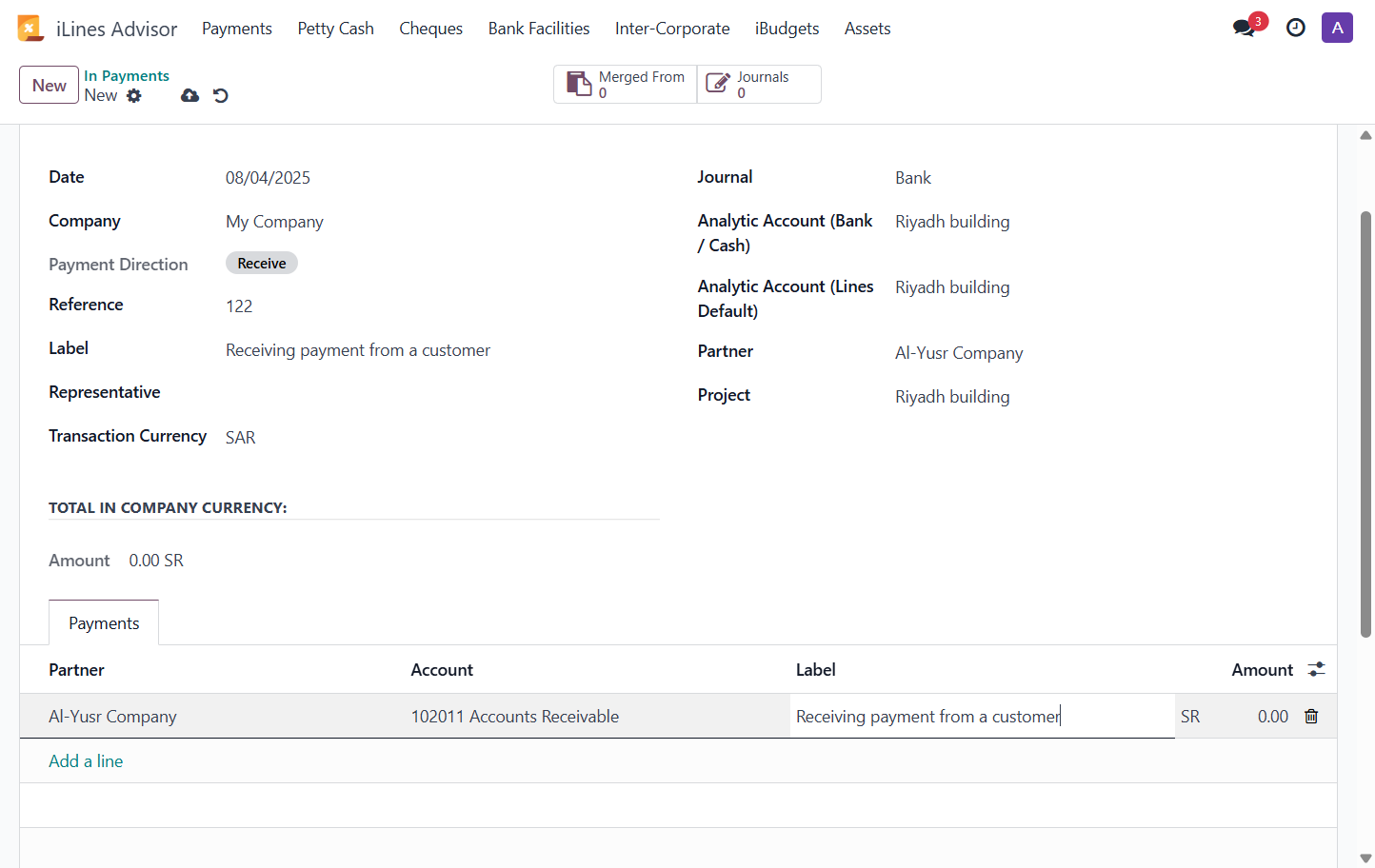This screenshot has height=868, width=1375.
Task: Open the messages chat icon
Action: click(1244, 29)
